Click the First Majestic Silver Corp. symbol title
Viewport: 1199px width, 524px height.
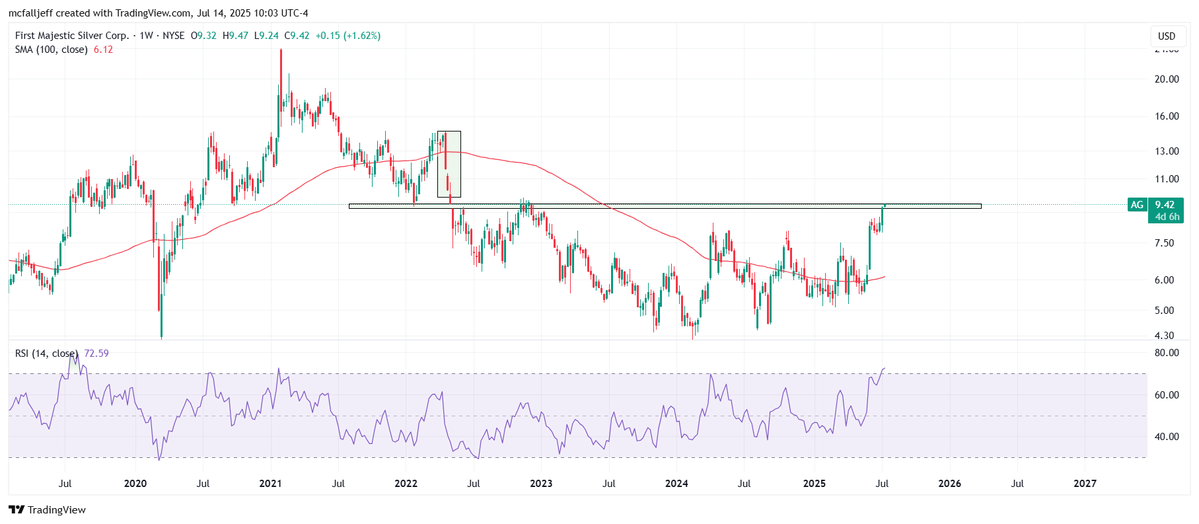point(71,35)
